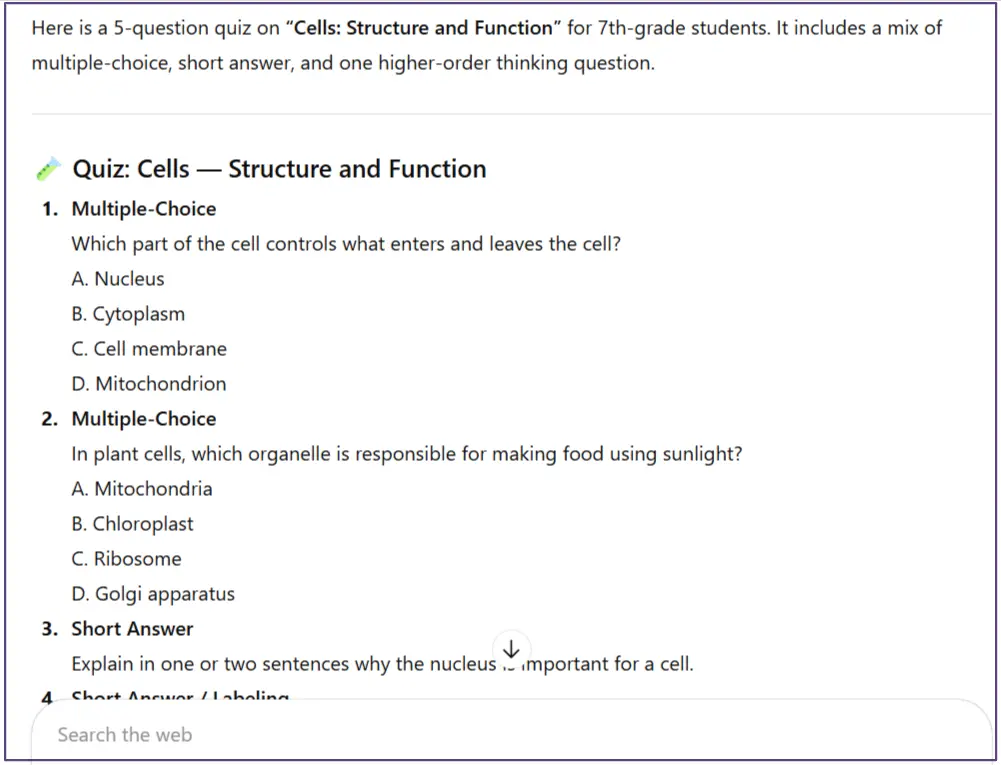Select answer option B. Chloroplast
Image resolution: width=1001 pixels, height=765 pixels.
pyautogui.click(x=132, y=523)
